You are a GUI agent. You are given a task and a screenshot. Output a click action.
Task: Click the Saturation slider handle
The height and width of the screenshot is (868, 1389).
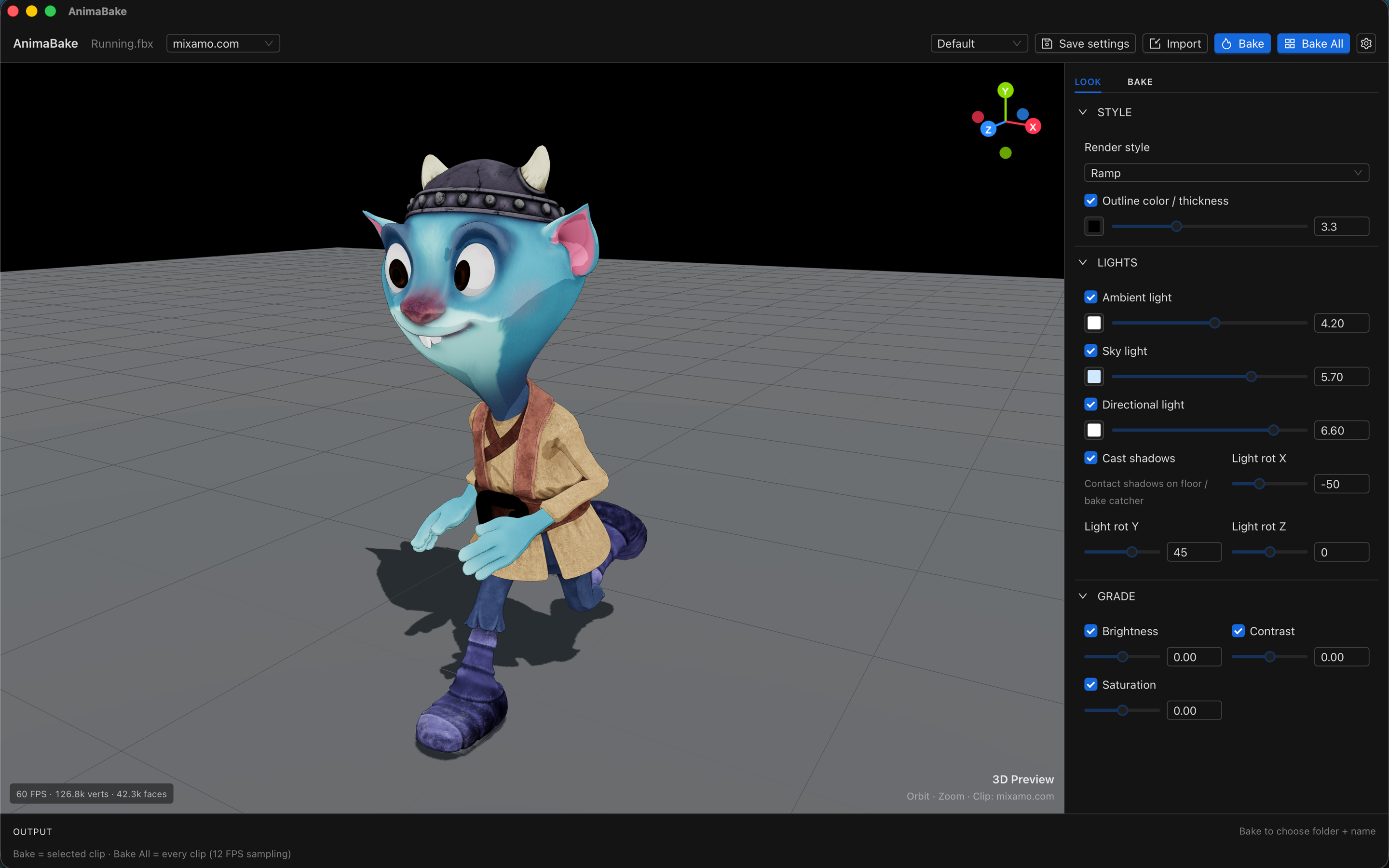tap(1123, 711)
